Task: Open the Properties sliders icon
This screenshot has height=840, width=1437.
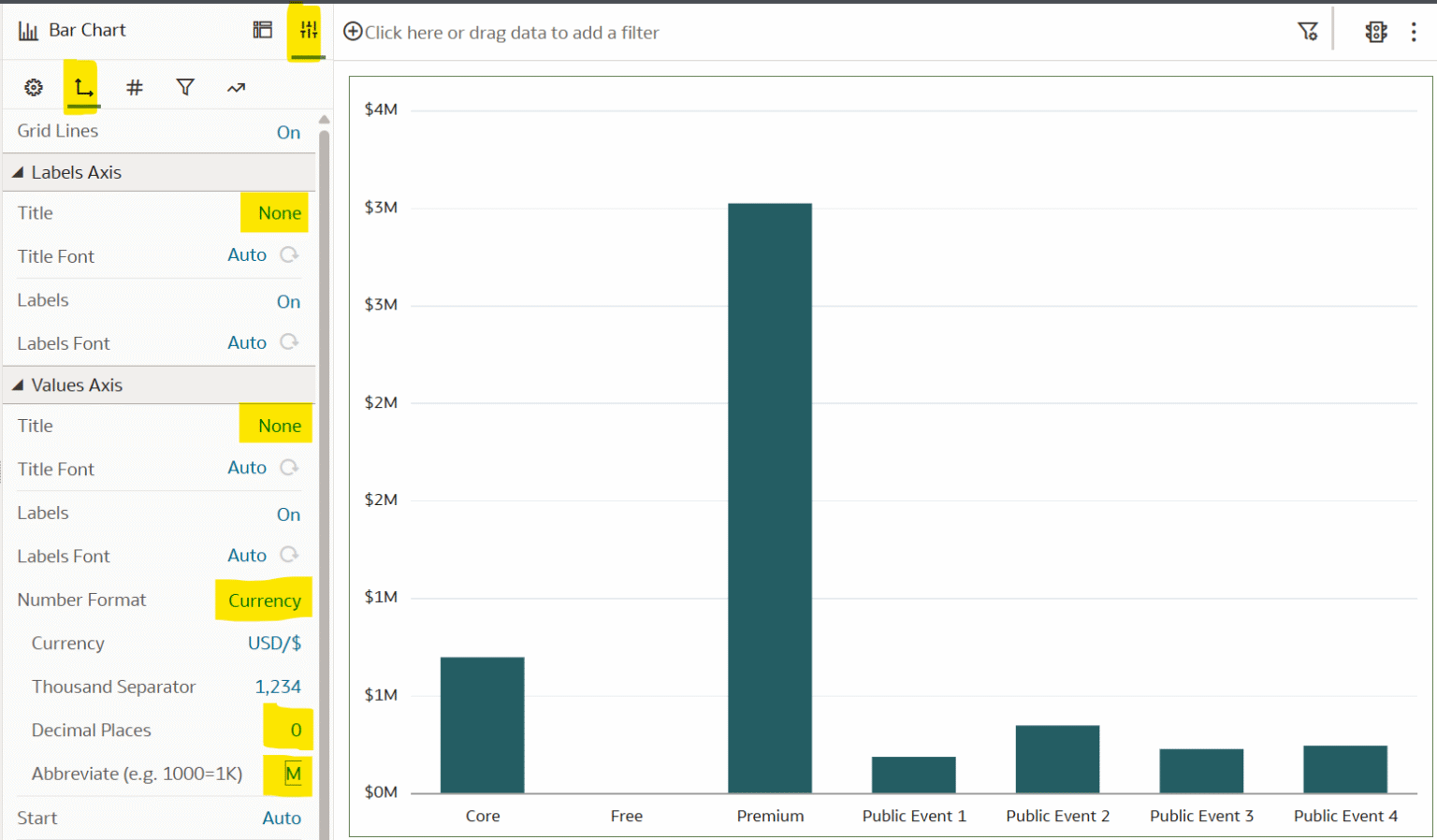Action: 307,30
